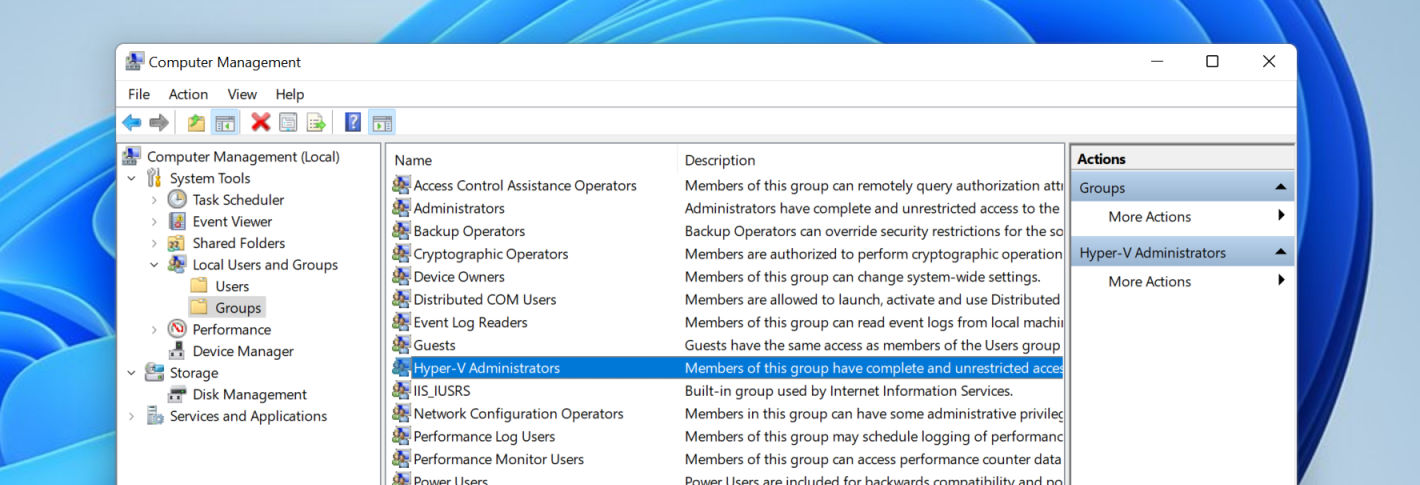The height and width of the screenshot is (485, 1420).
Task: Select Disk Management under Storage
Action: point(249,394)
